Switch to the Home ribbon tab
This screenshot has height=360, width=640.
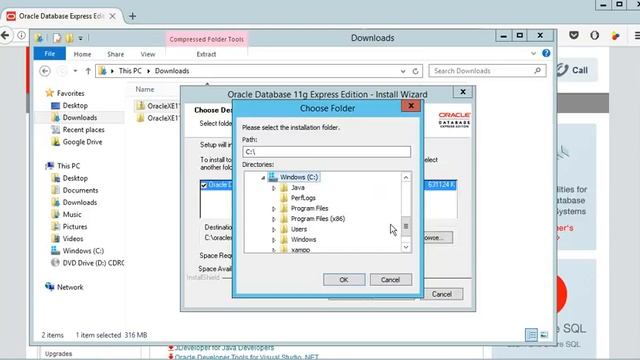tap(82, 54)
